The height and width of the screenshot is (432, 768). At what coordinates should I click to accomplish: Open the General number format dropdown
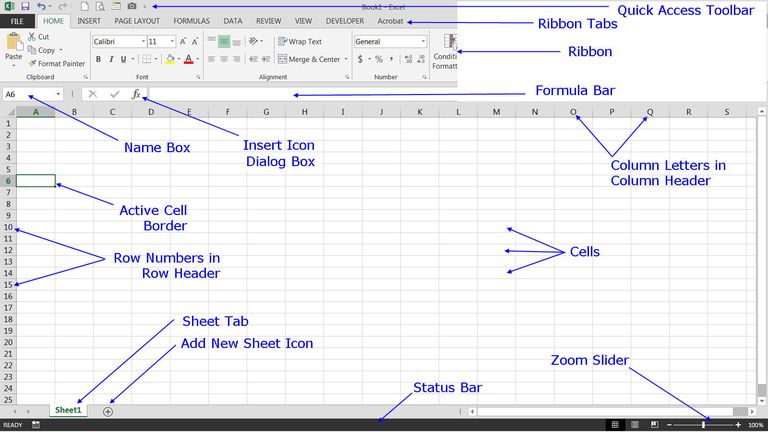tap(423, 42)
